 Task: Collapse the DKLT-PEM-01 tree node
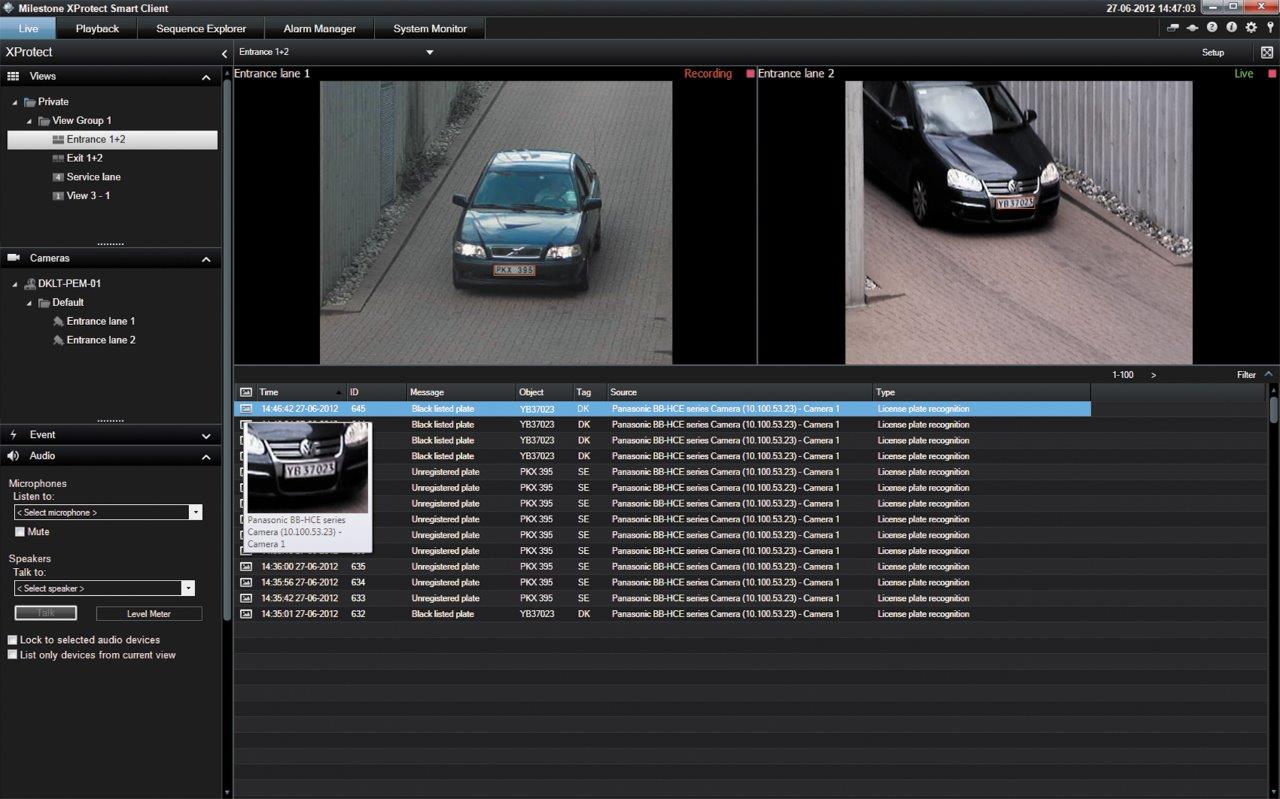[x=15, y=284]
